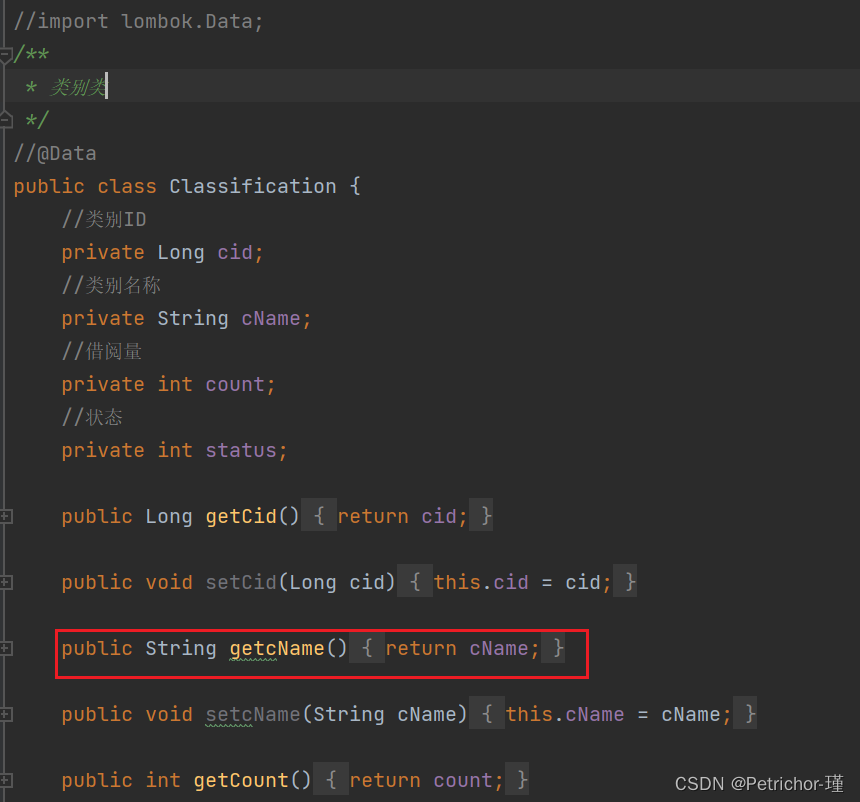Expand the getCid method fold
Screen dimensions: 860x802
pyautogui.click(x=5, y=516)
